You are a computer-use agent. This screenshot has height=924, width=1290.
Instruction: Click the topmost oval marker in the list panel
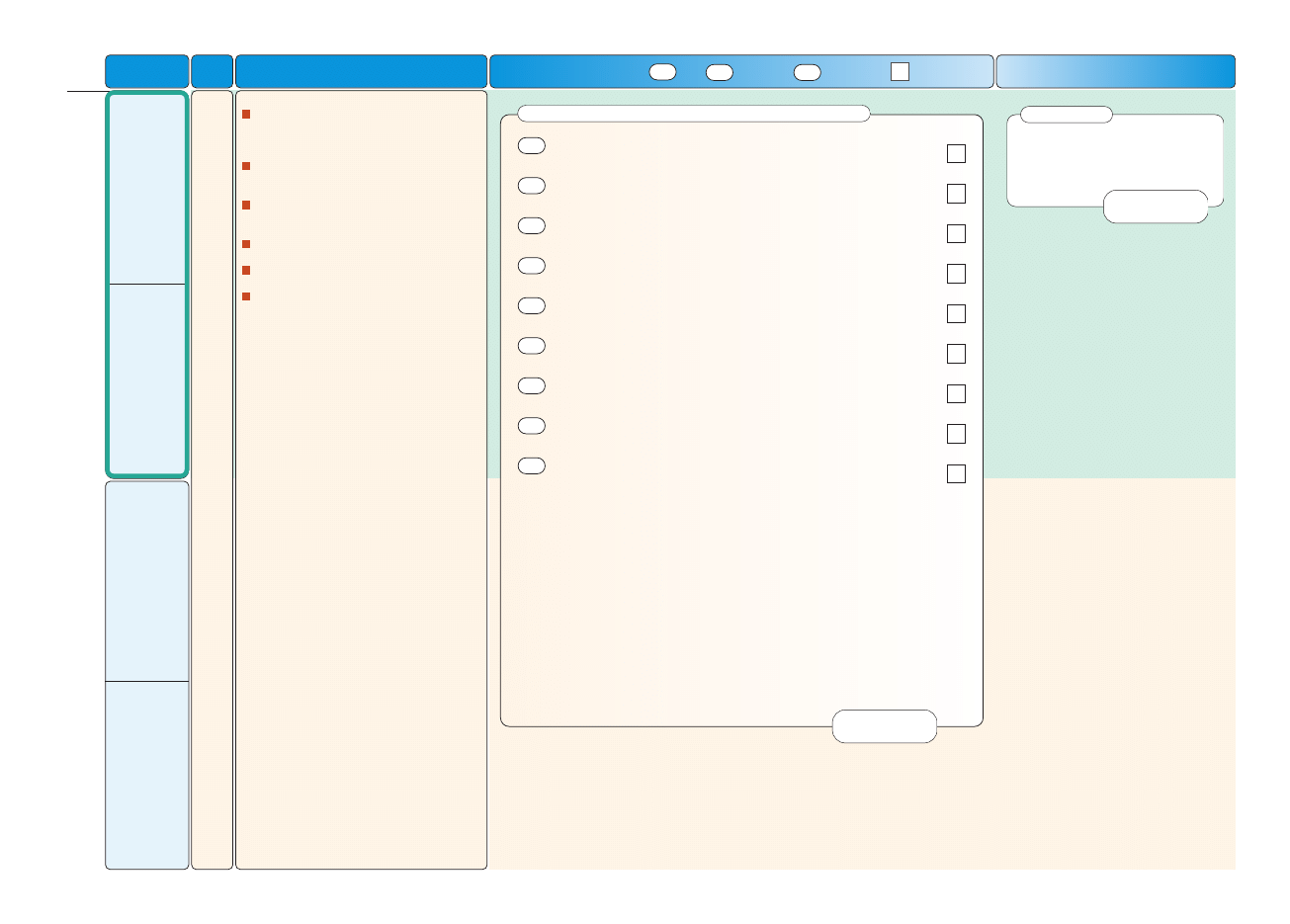click(531, 145)
